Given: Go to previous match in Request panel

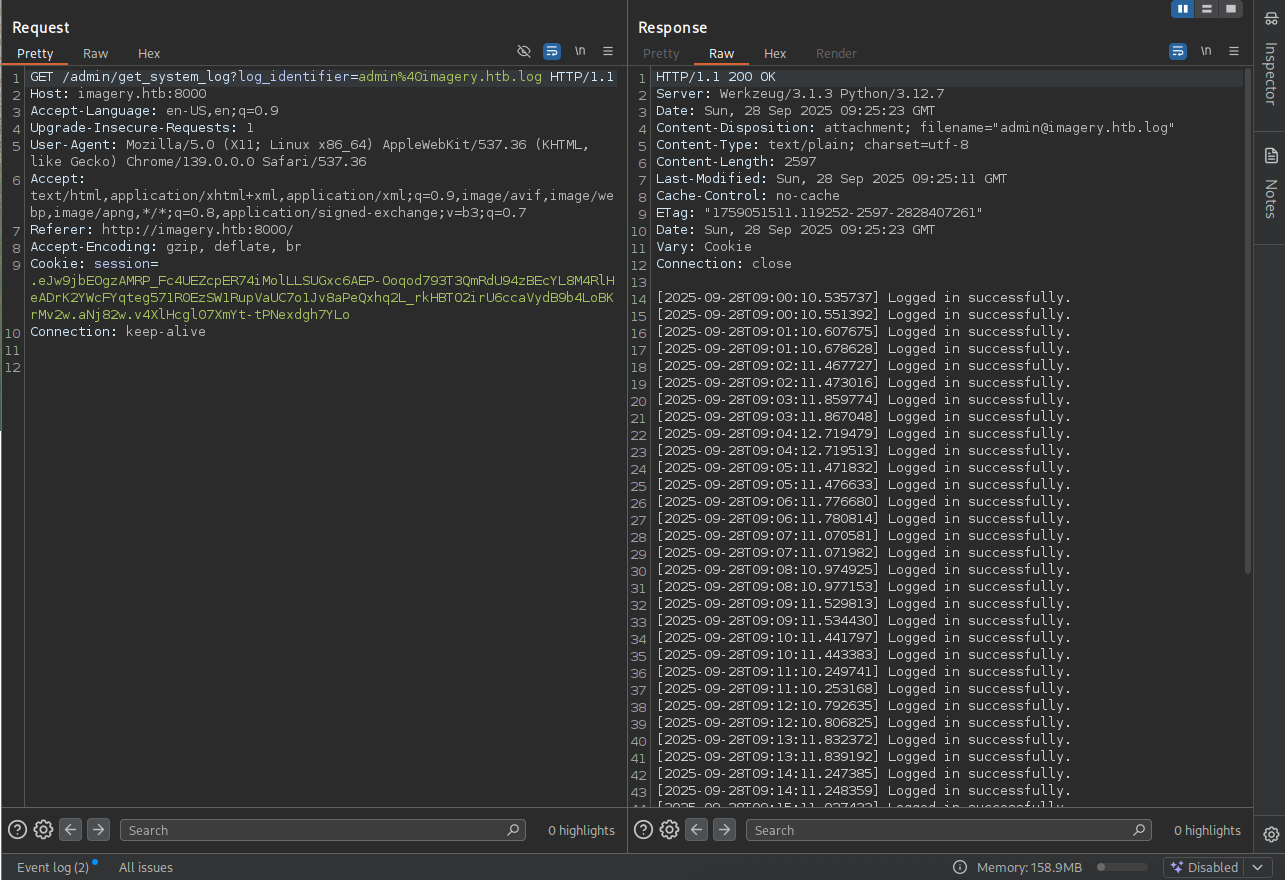Looking at the screenshot, I should coord(70,829).
